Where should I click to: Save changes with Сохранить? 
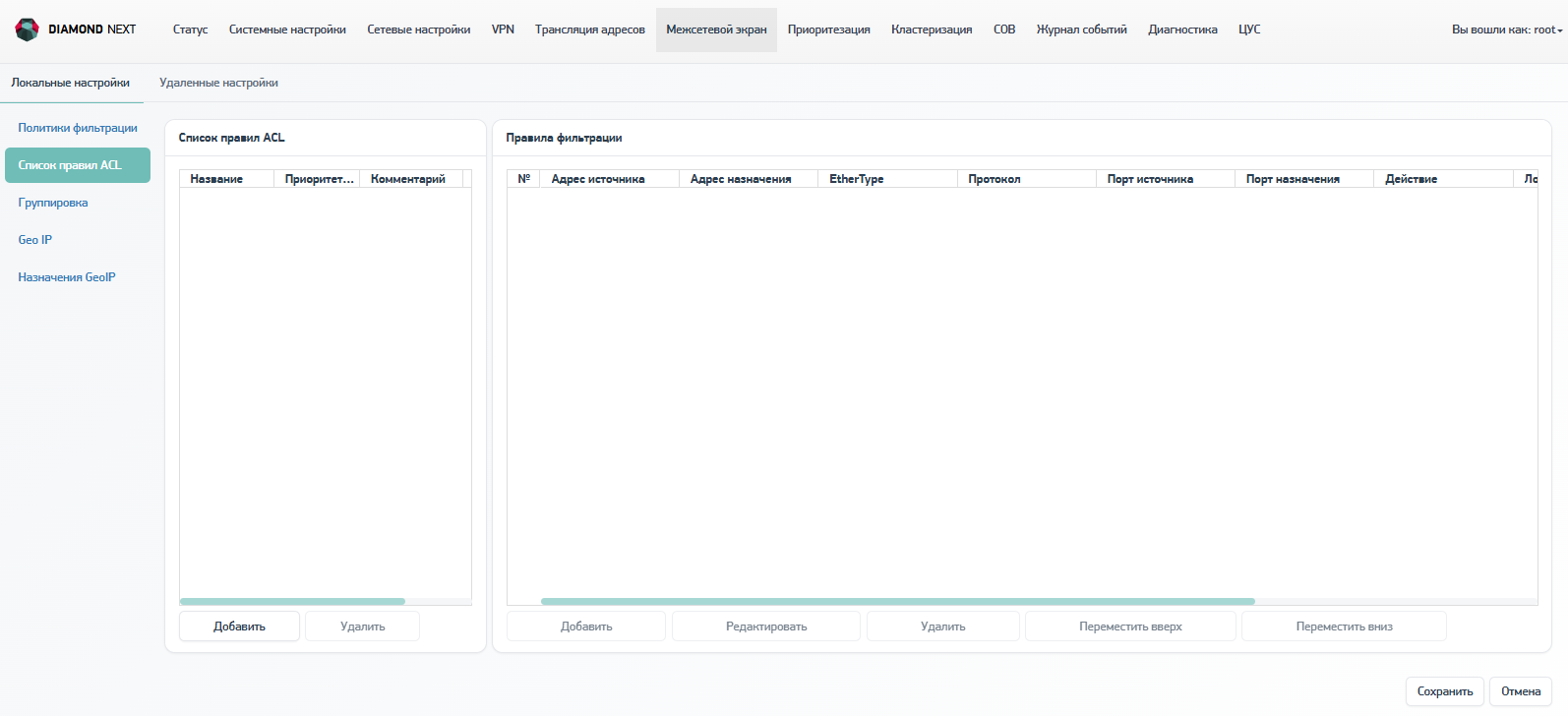point(1445,691)
